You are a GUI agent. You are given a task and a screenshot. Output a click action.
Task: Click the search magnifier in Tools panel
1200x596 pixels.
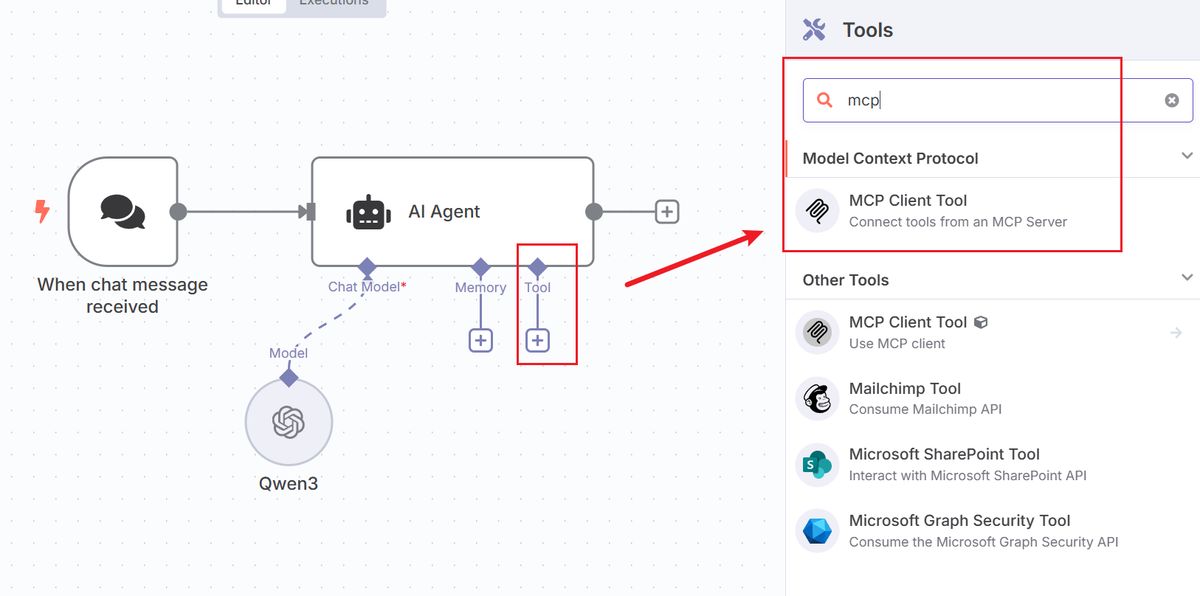824,100
